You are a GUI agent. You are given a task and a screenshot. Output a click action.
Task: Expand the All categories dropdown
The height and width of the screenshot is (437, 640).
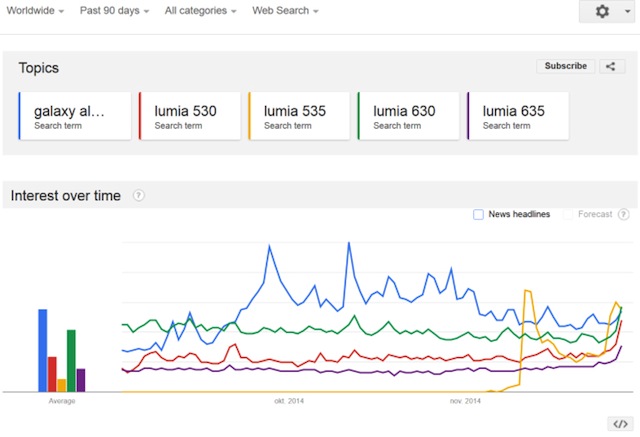point(201,11)
